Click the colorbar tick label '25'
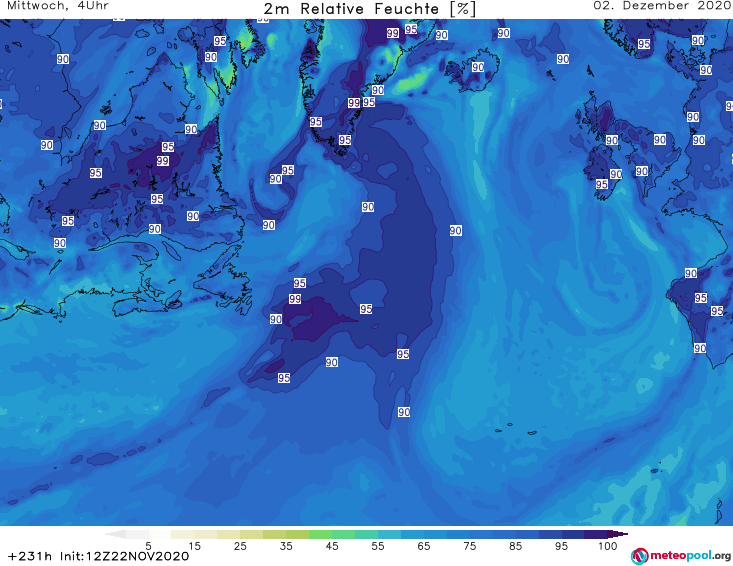Screen dimensions: 733x566 [240, 546]
